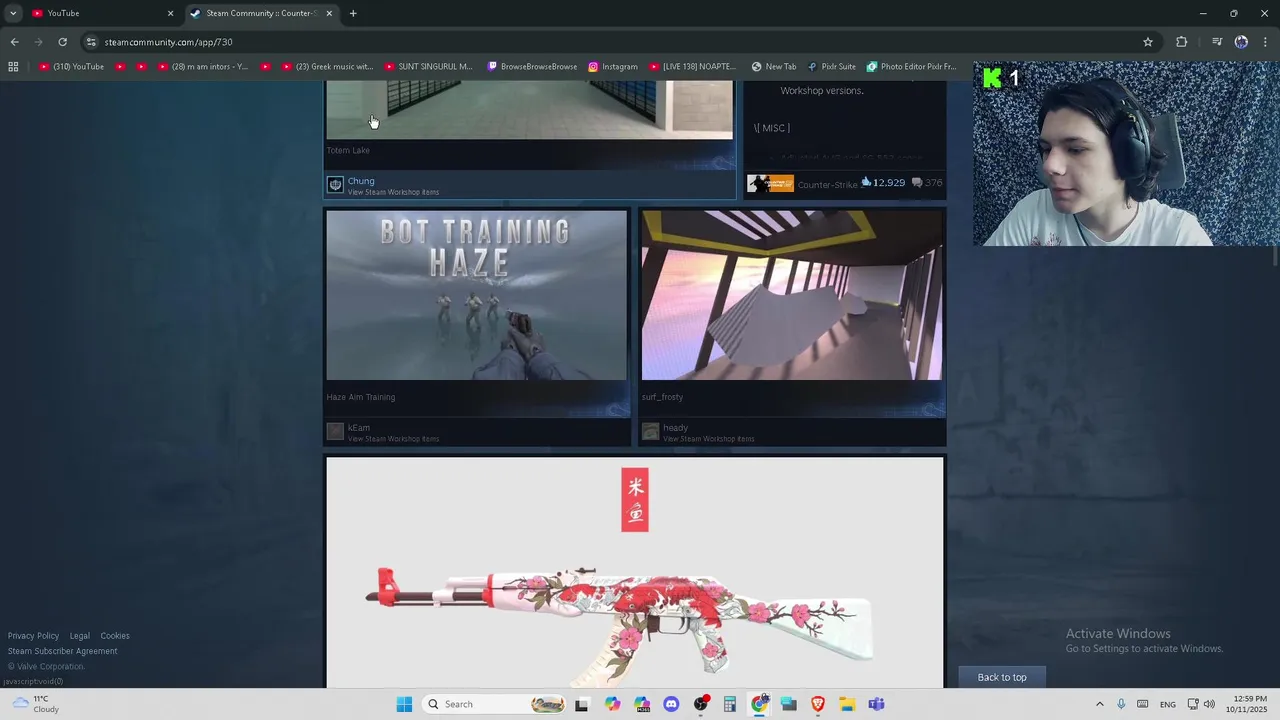
Task: Click heady's avatar icon
Action: click(650, 432)
